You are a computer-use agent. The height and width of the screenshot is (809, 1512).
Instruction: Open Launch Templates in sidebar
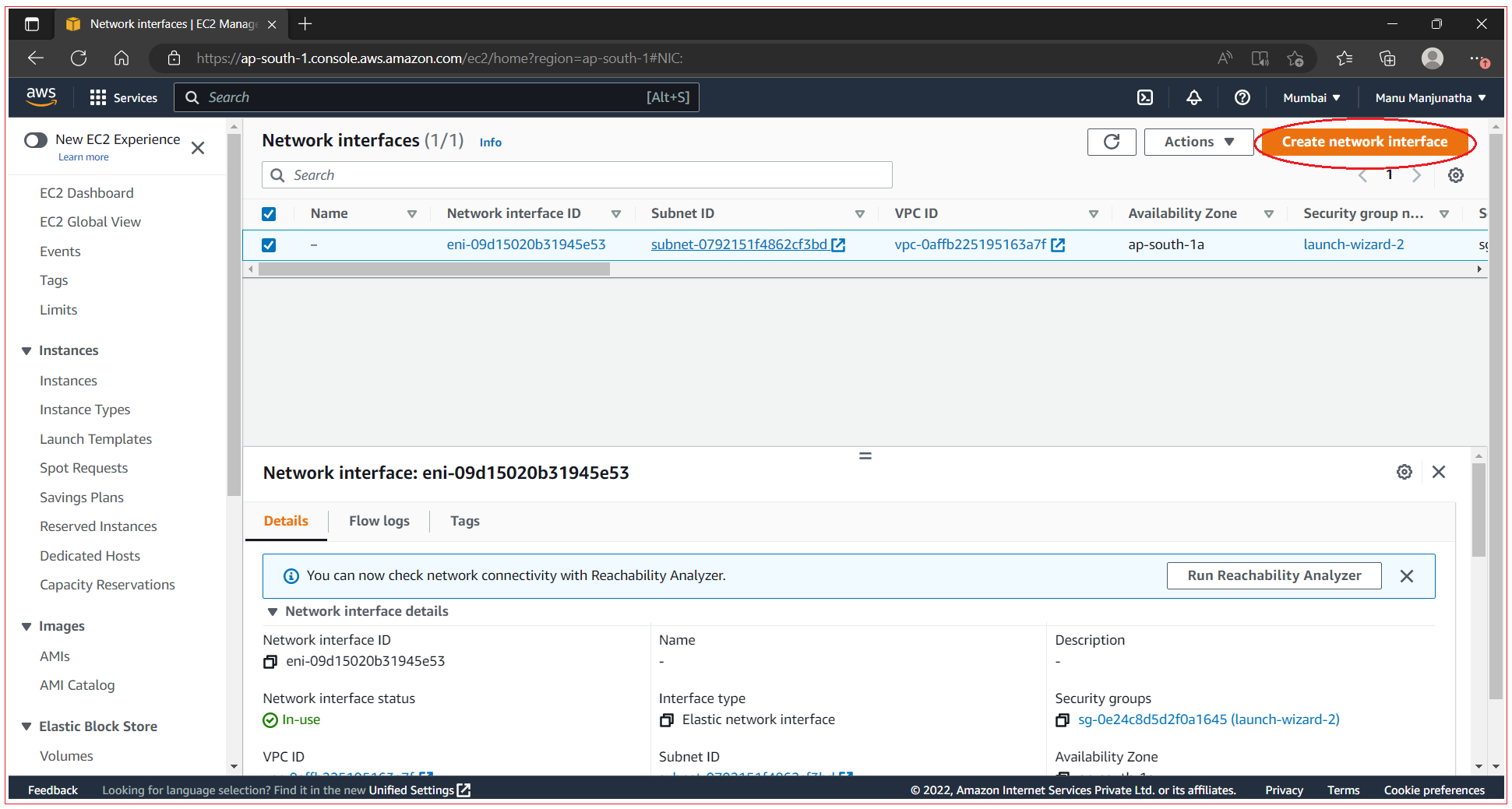pyautogui.click(x=96, y=439)
